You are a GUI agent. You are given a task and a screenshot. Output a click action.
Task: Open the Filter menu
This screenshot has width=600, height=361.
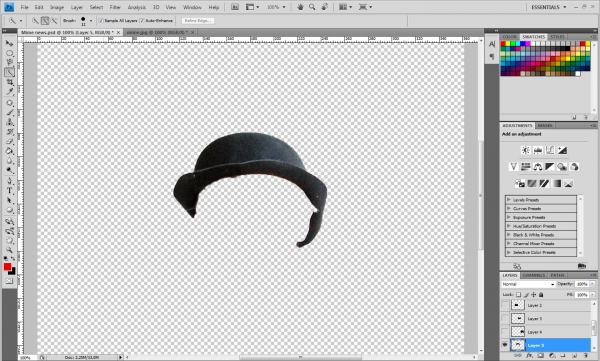(x=115, y=7)
